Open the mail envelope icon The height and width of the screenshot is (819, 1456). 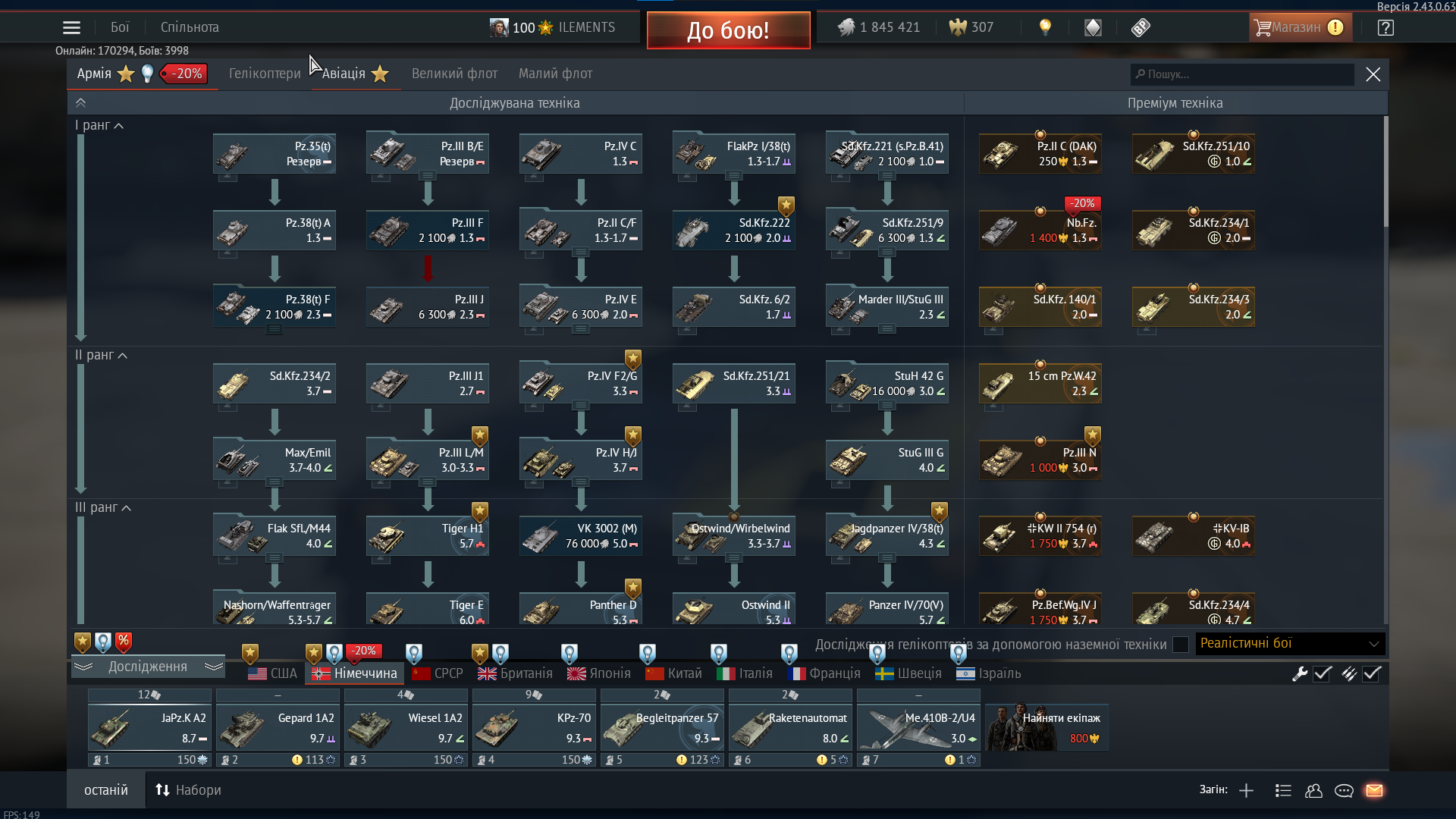pyautogui.click(x=1374, y=790)
